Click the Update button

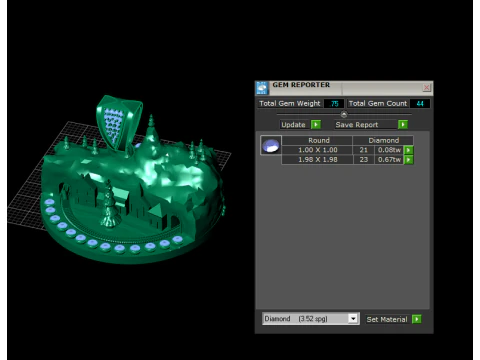click(x=293, y=125)
